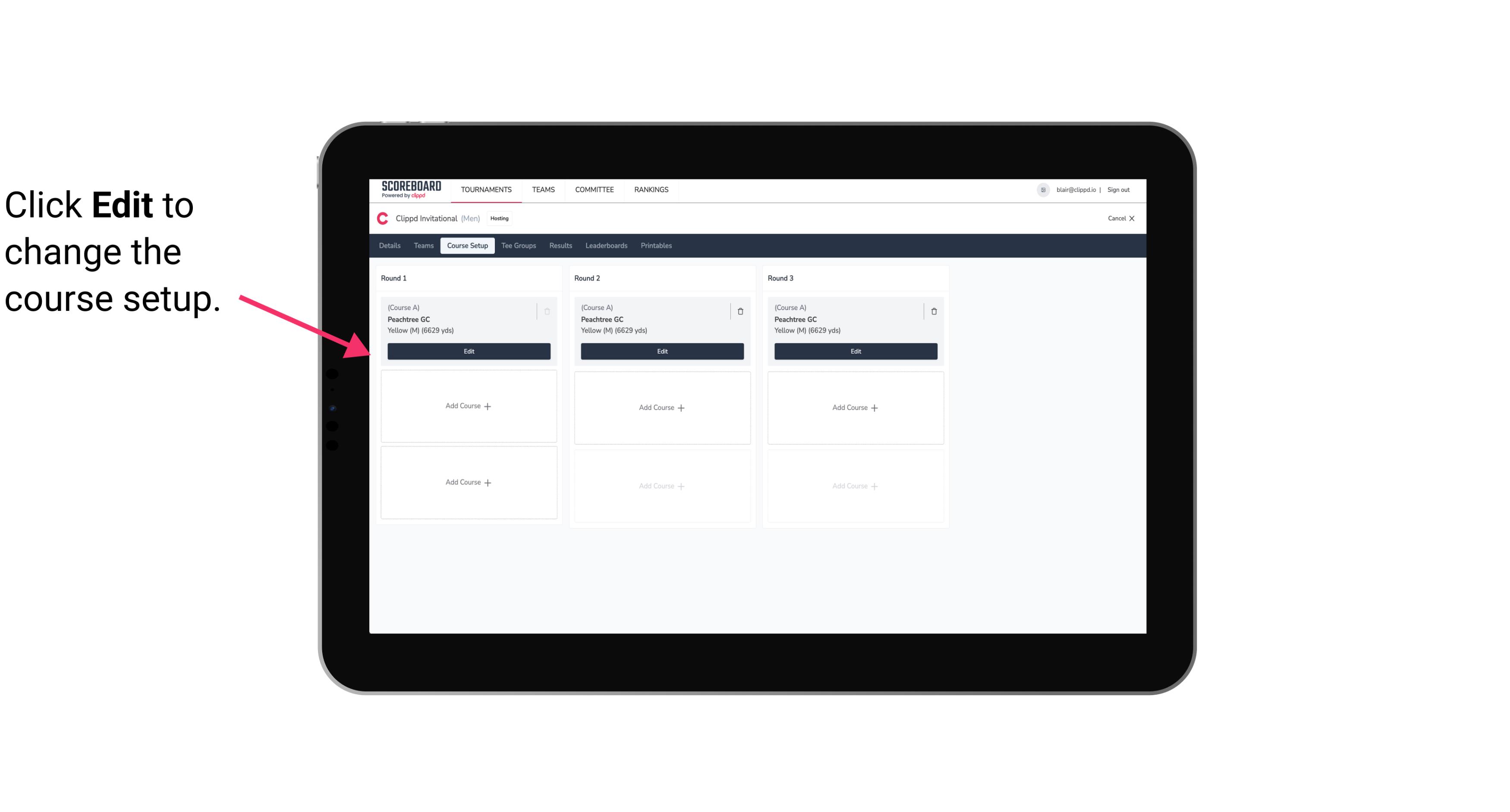Click TOURNAMENTS menu item
Image resolution: width=1510 pixels, height=812 pixels.
pos(487,189)
